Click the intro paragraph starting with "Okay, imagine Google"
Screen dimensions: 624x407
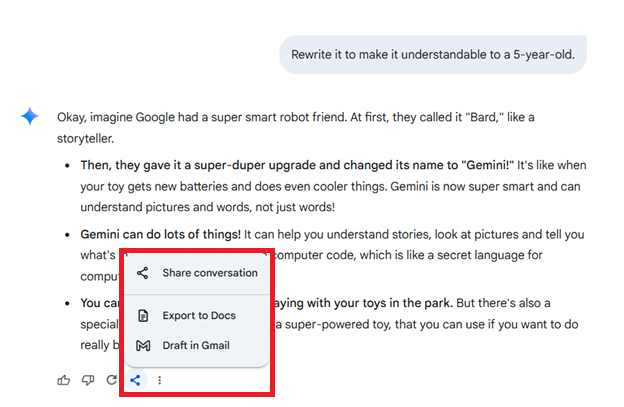point(300,117)
